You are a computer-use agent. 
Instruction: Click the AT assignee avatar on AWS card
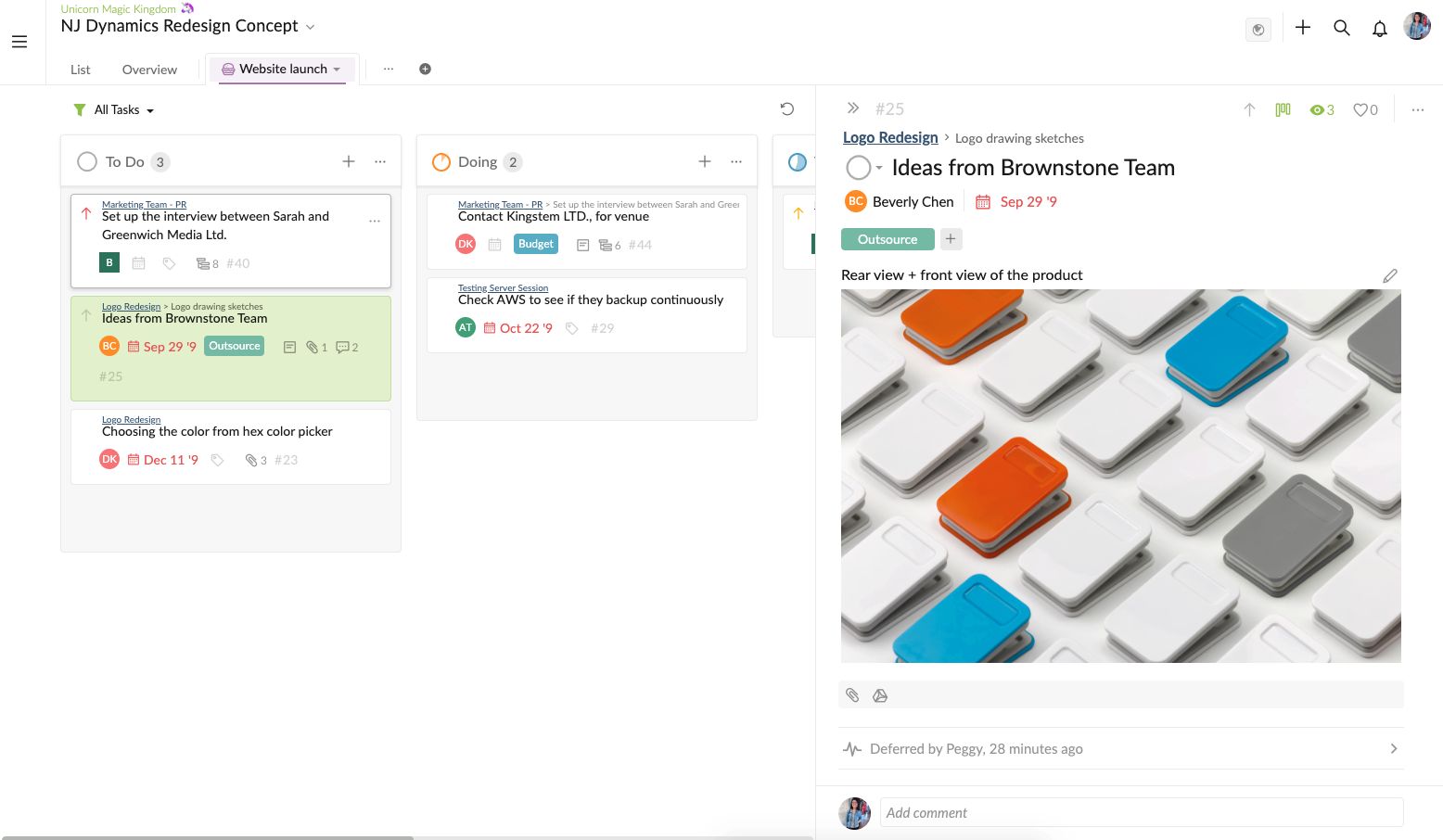click(466, 327)
